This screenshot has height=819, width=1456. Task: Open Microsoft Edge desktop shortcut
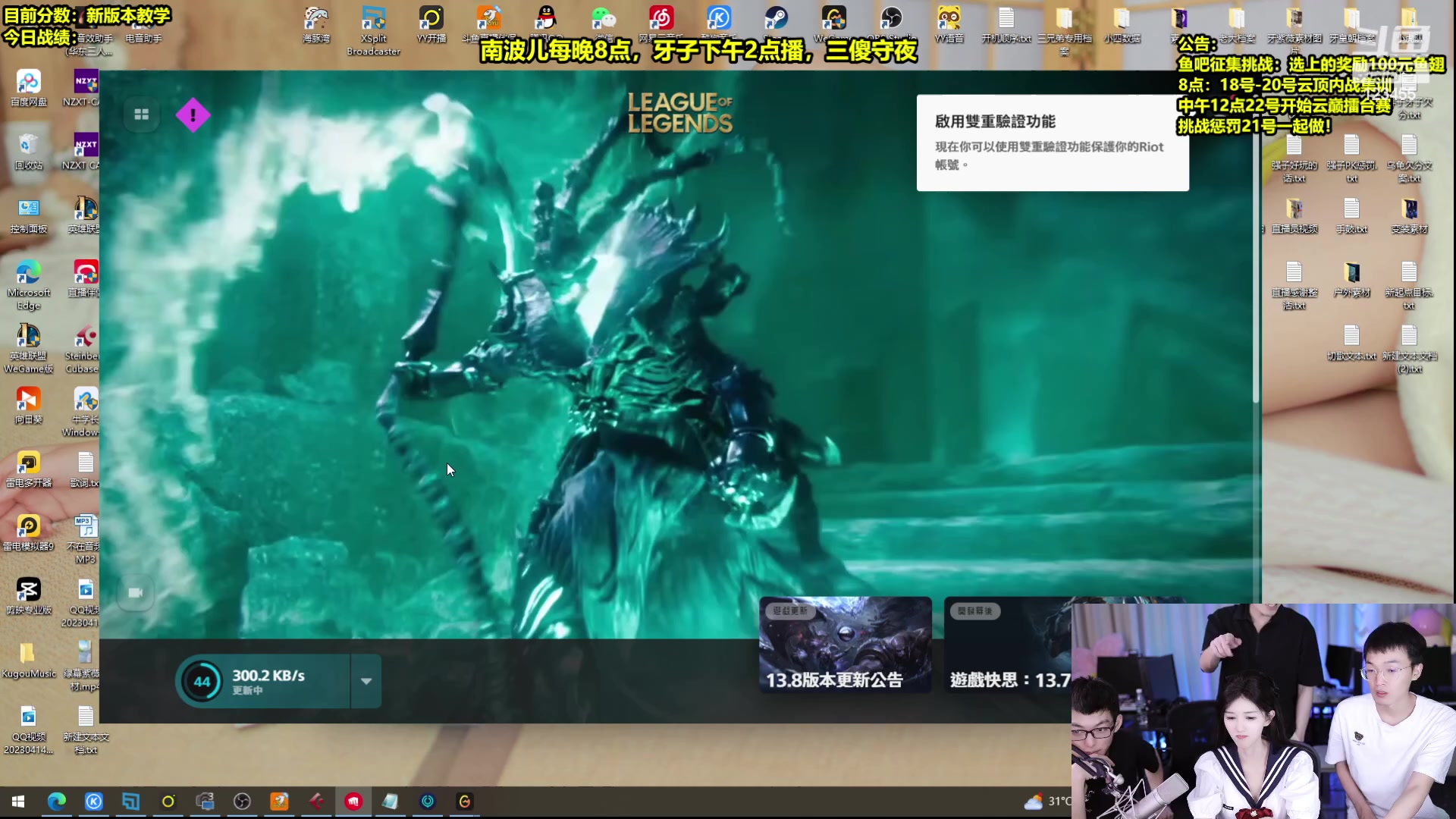[x=29, y=285]
